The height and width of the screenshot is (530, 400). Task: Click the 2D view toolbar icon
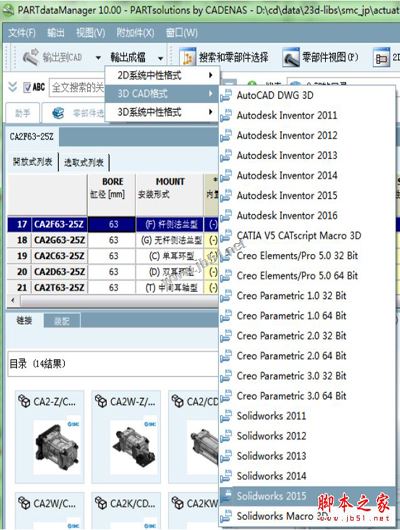[x=381, y=57]
